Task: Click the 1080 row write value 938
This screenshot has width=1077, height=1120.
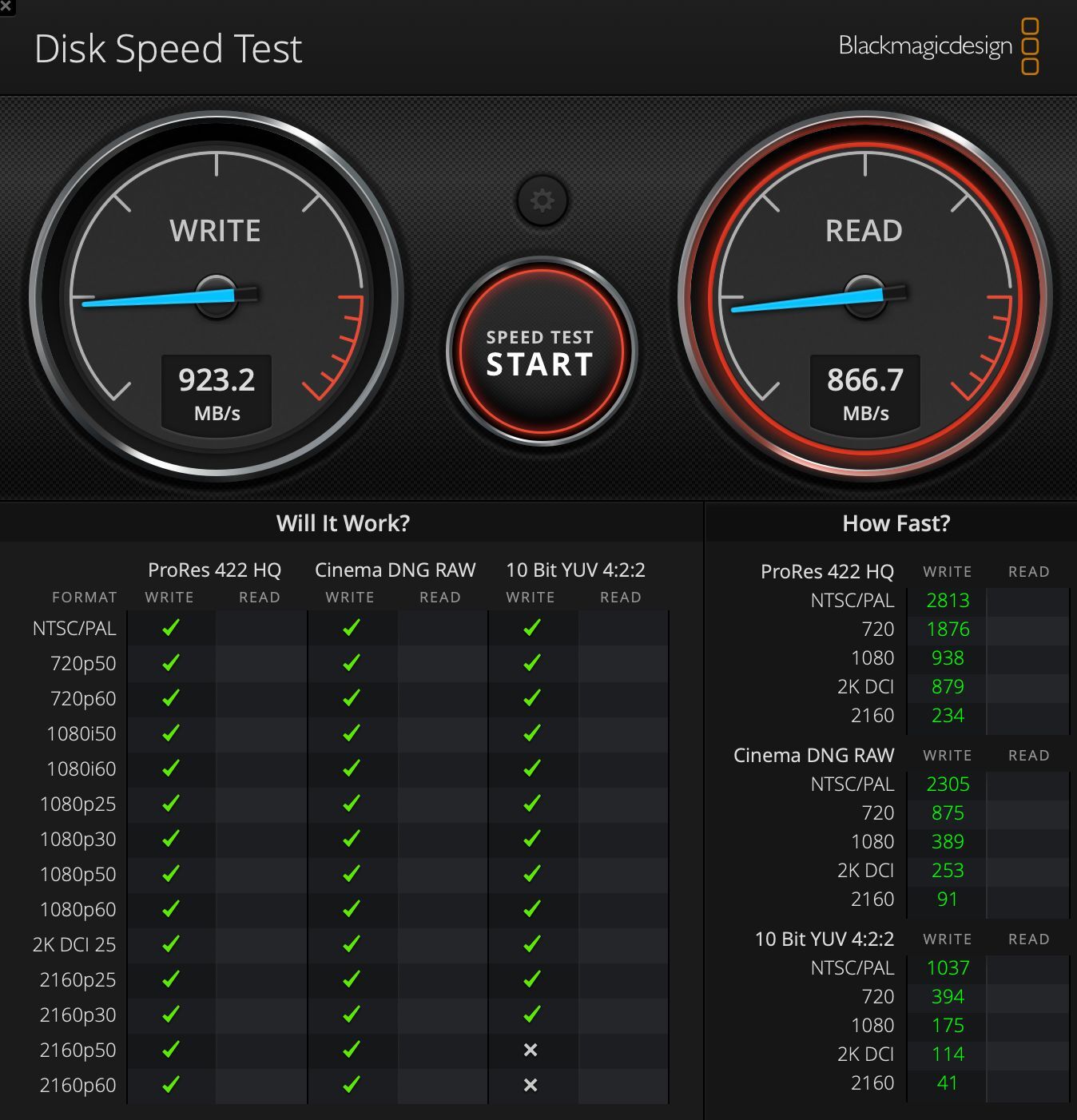Action: [947, 657]
